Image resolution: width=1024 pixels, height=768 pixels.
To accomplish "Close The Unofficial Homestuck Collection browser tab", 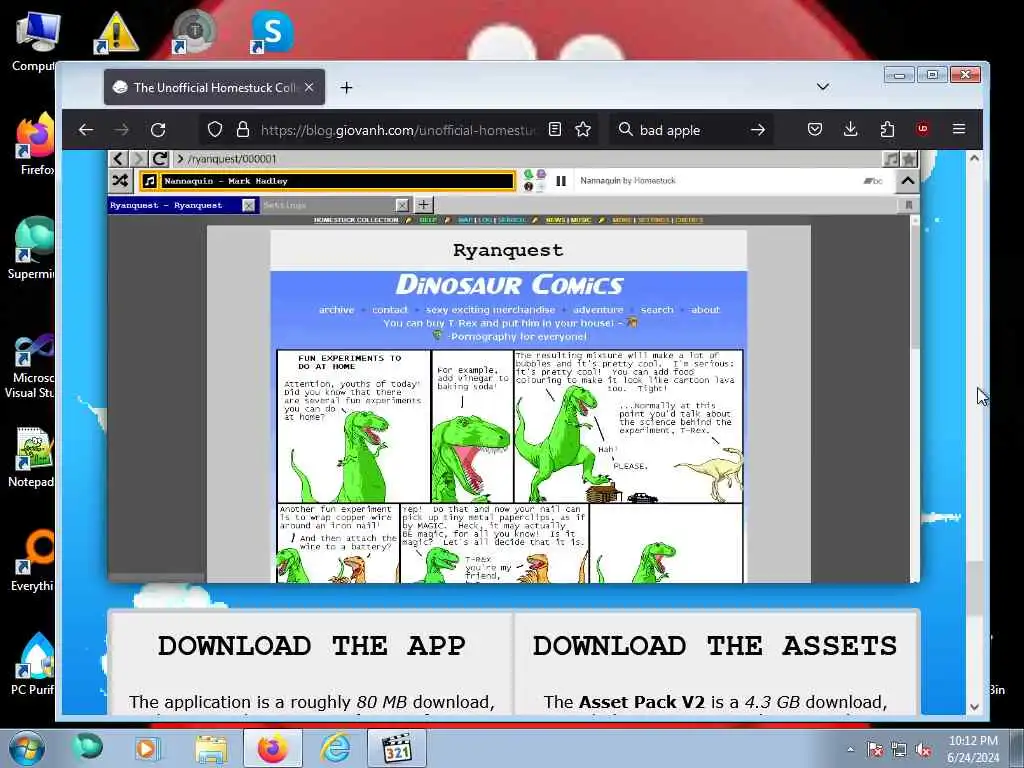I will tap(309, 88).
